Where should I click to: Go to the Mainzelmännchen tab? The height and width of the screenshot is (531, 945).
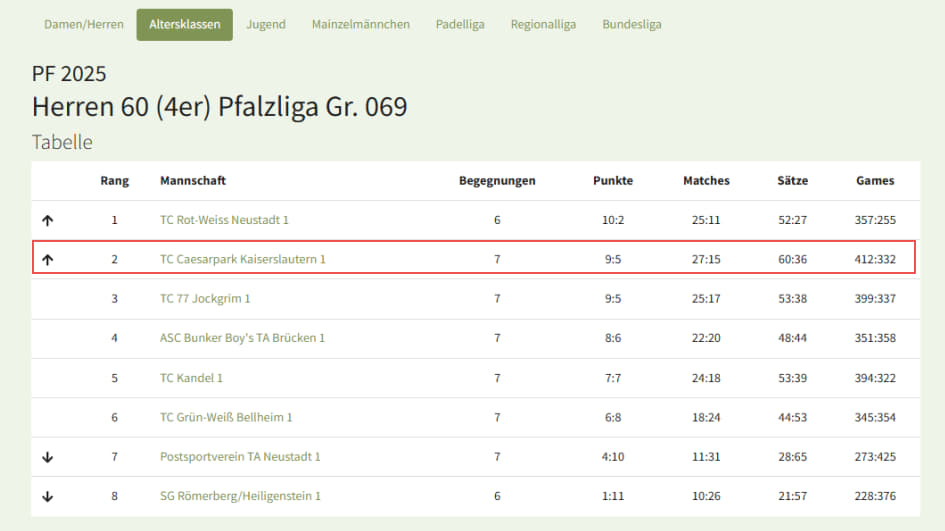pos(360,25)
